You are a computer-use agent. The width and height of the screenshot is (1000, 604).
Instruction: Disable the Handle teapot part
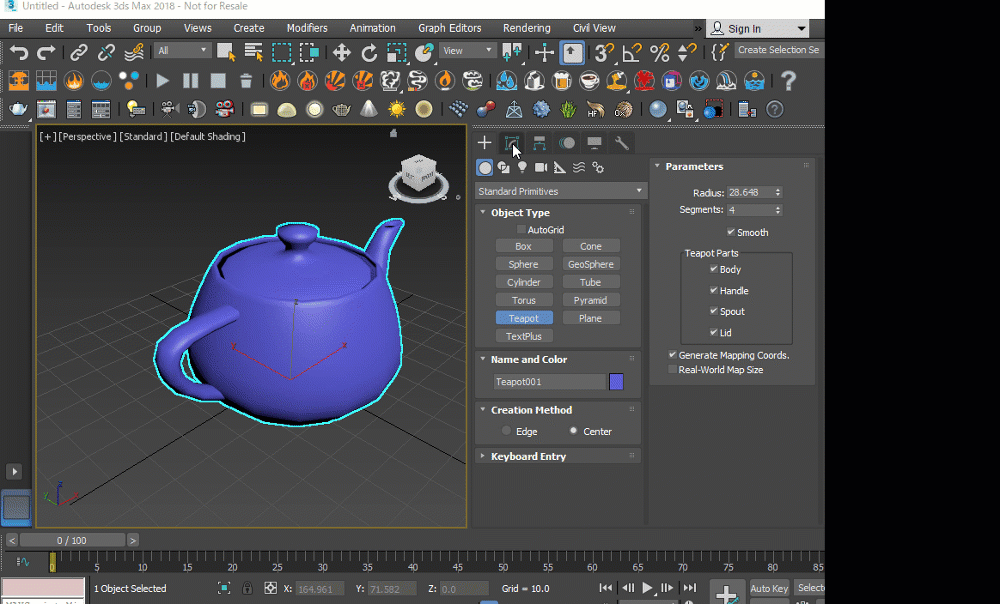click(x=714, y=290)
